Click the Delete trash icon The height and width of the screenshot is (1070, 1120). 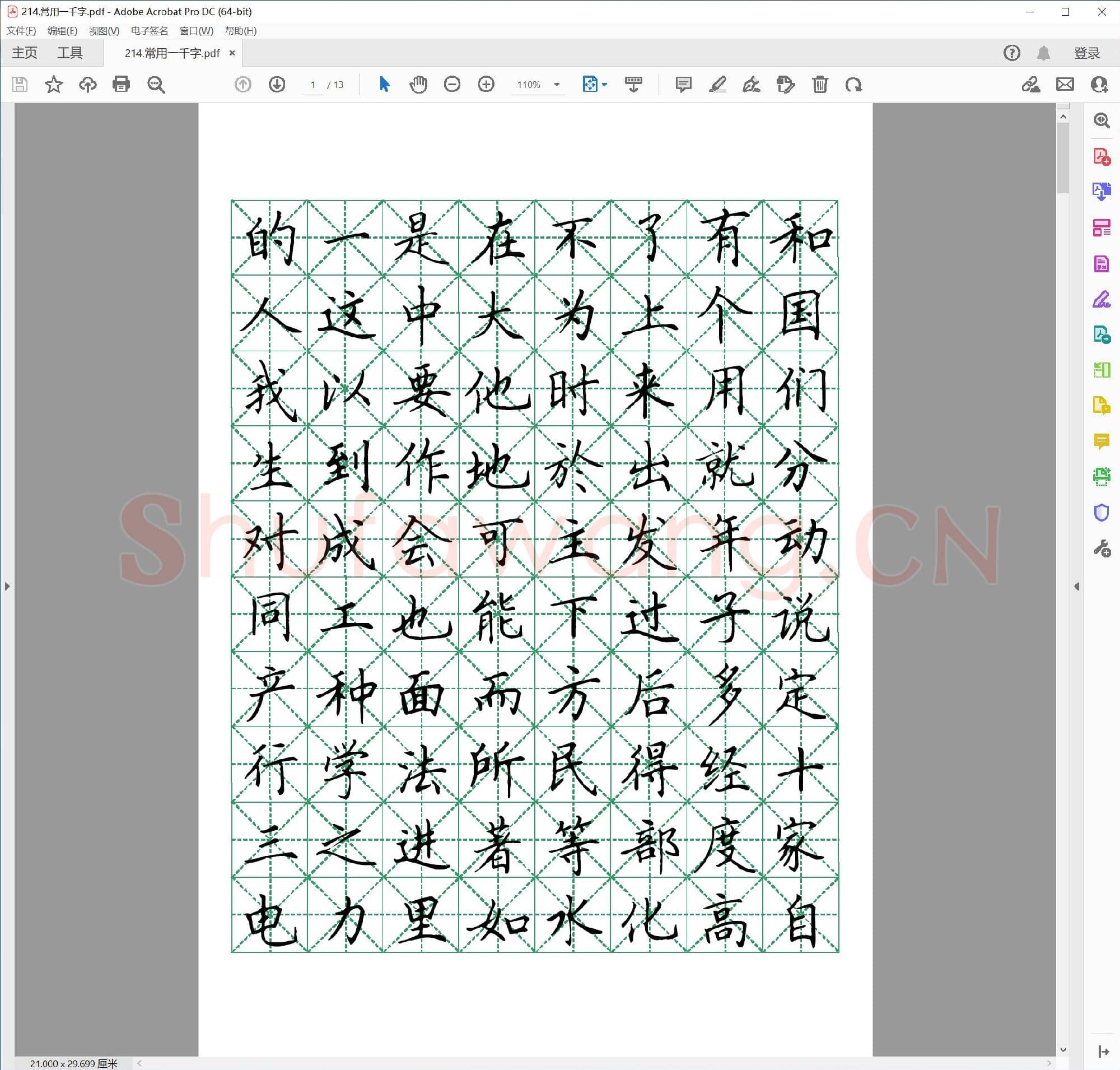tap(819, 85)
